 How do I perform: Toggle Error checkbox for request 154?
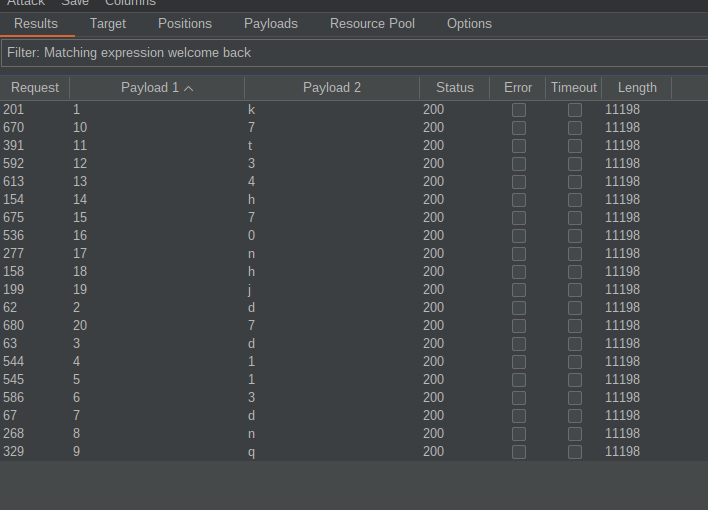tap(519, 200)
